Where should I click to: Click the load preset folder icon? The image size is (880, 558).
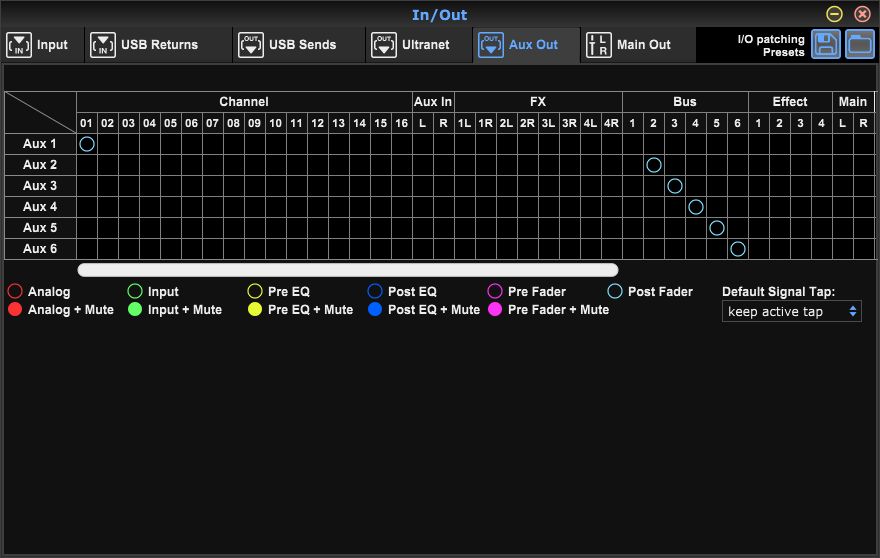[859, 45]
